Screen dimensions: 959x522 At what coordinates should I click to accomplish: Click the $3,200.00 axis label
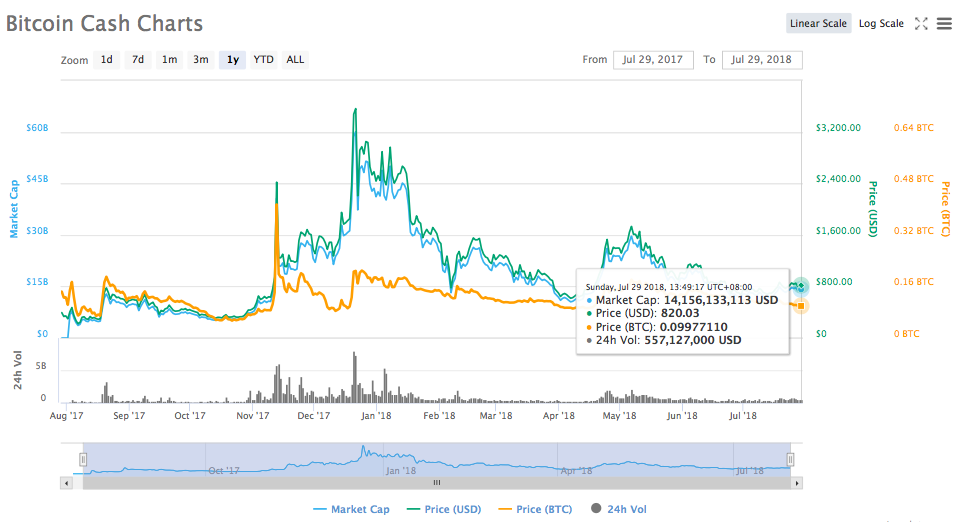click(838, 128)
